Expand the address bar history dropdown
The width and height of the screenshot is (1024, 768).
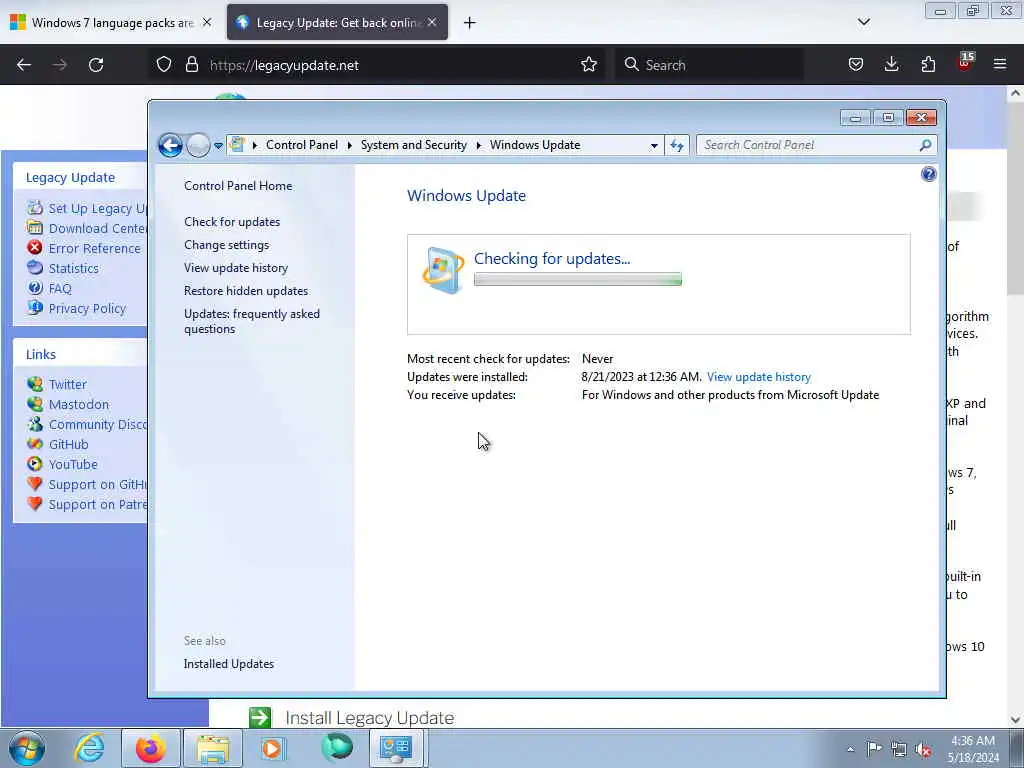(x=654, y=146)
